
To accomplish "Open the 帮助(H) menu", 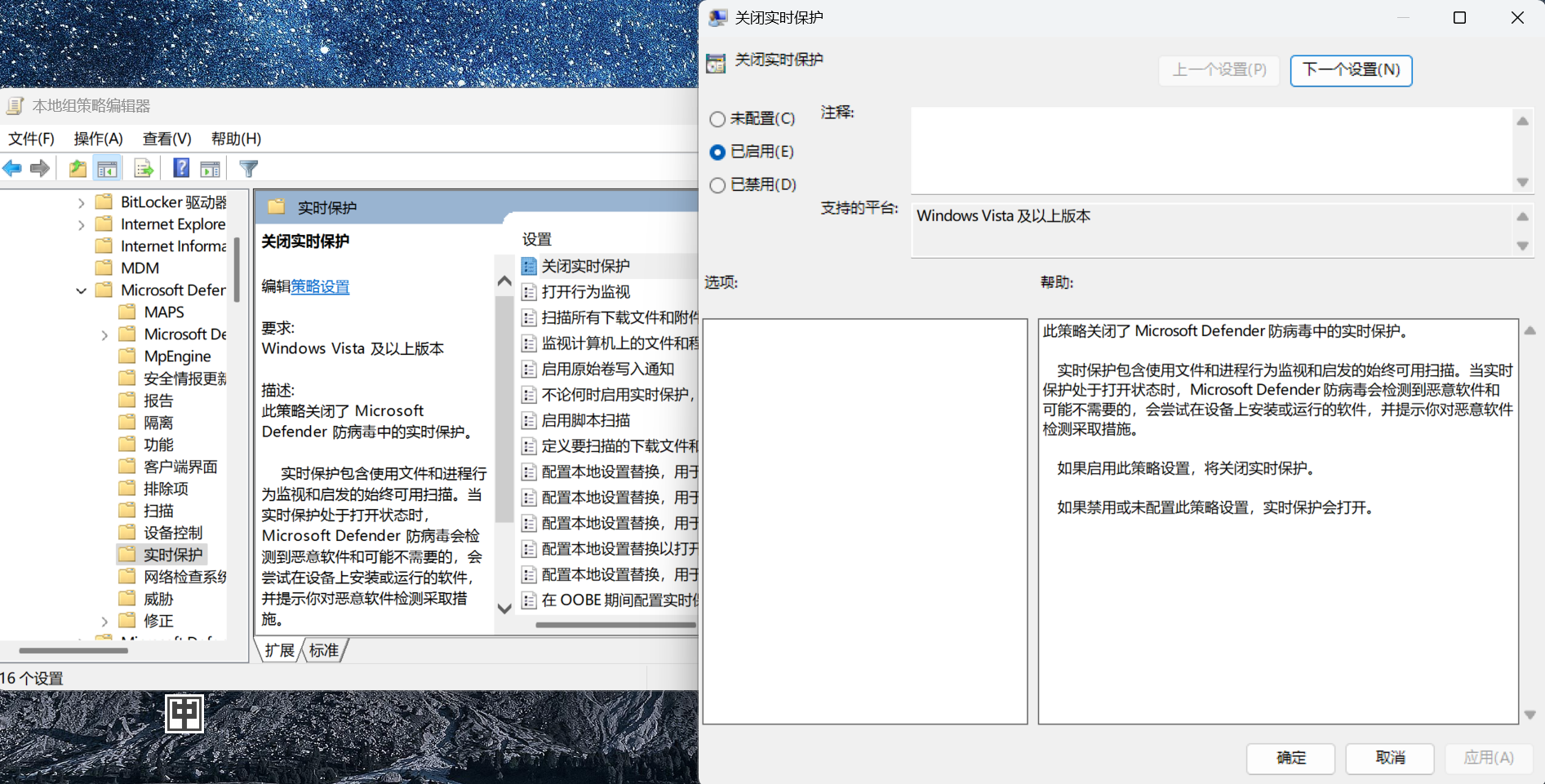I will pos(236,139).
